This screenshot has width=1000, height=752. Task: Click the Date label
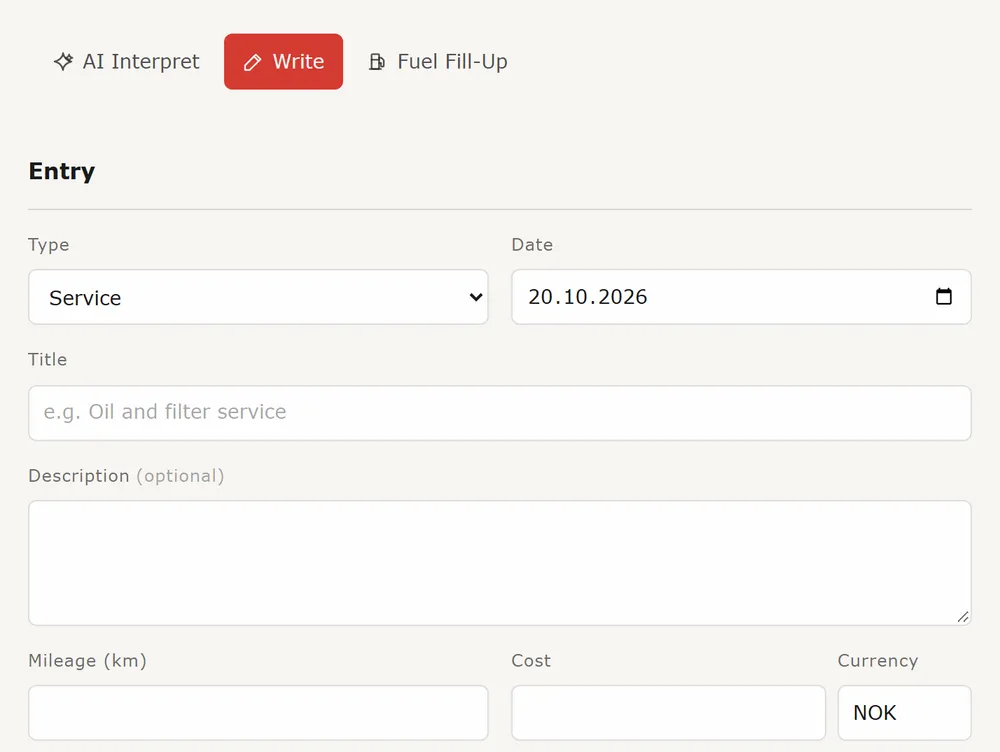(x=532, y=245)
